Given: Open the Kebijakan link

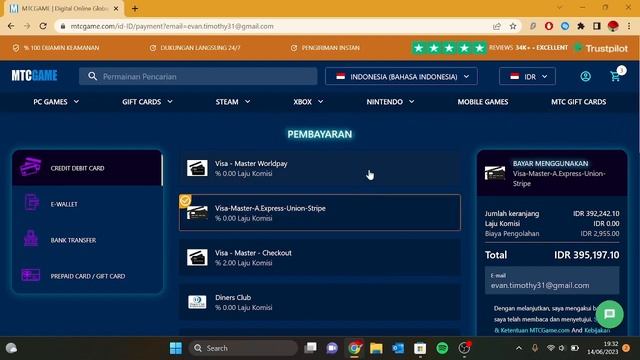Looking at the screenshot, I should click(x=597, y=330).
